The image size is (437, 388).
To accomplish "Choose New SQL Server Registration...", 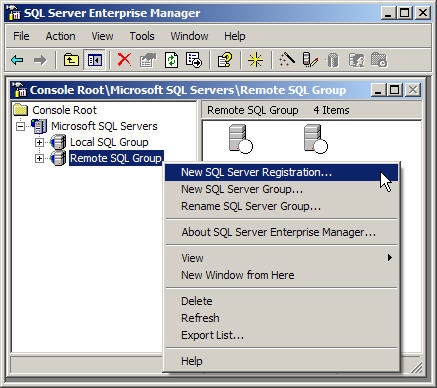I will coord(282,172).
